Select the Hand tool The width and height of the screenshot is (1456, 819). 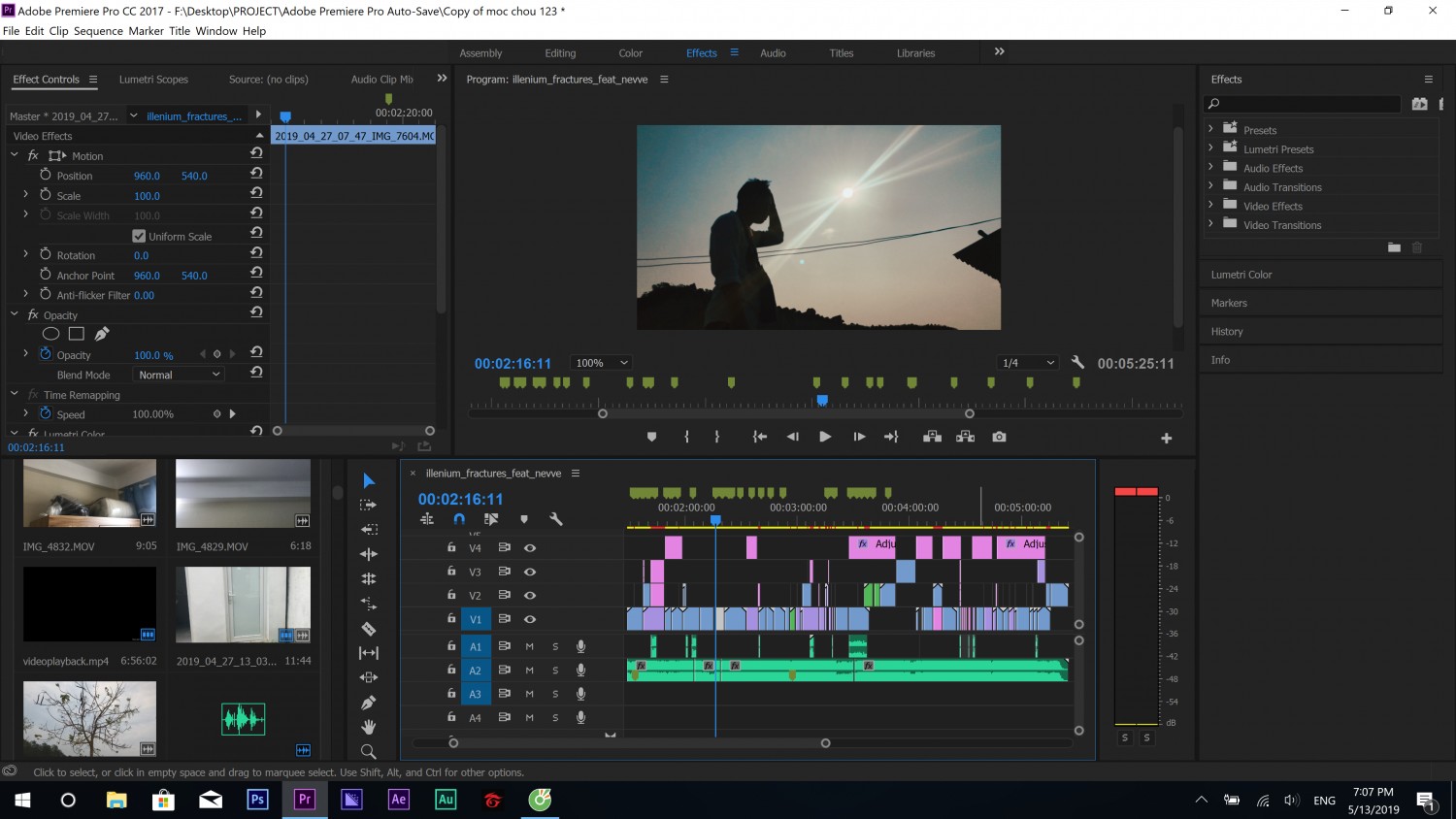coord(369,727)
